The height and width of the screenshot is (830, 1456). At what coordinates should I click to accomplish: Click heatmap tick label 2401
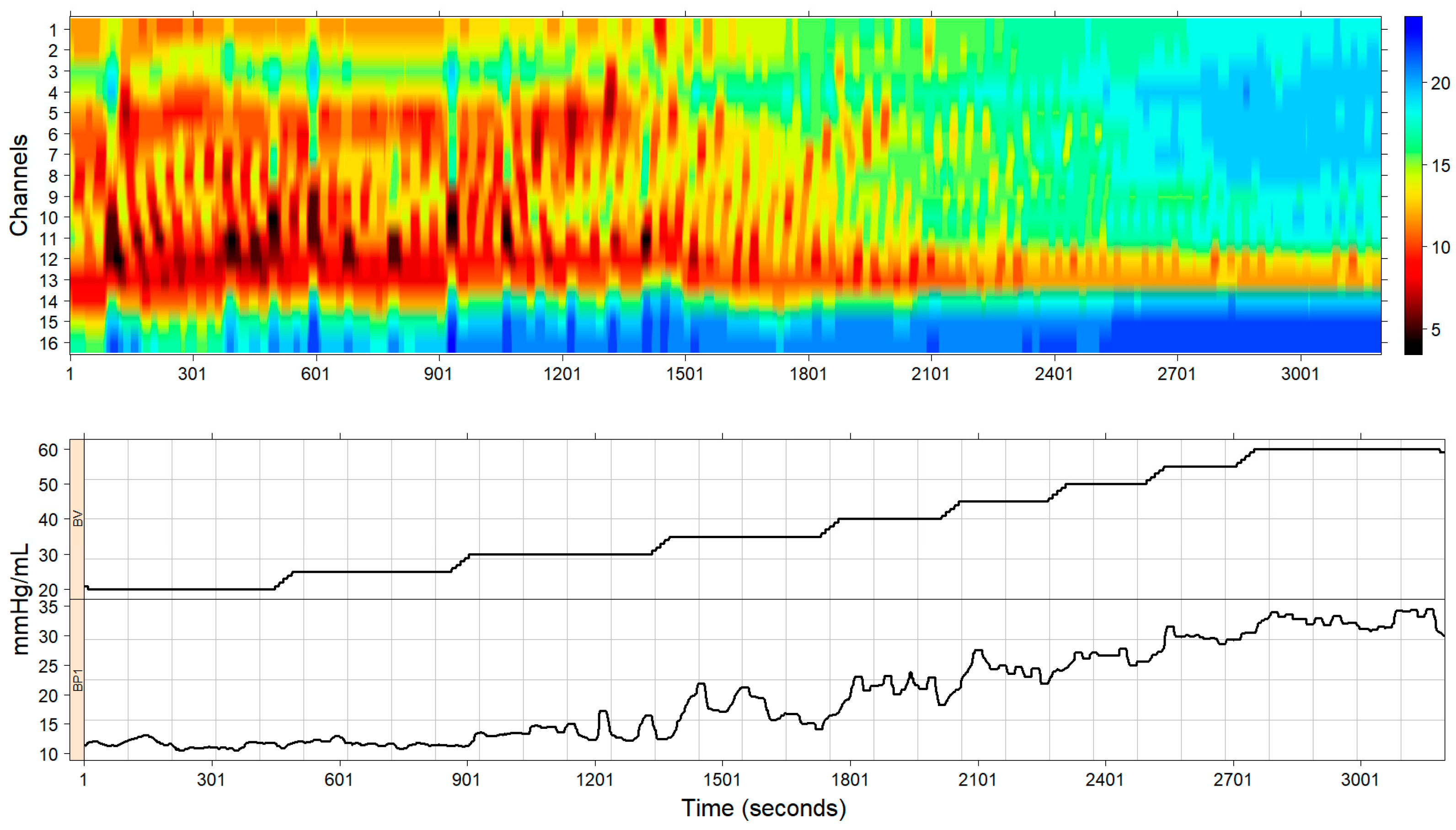1054,374
